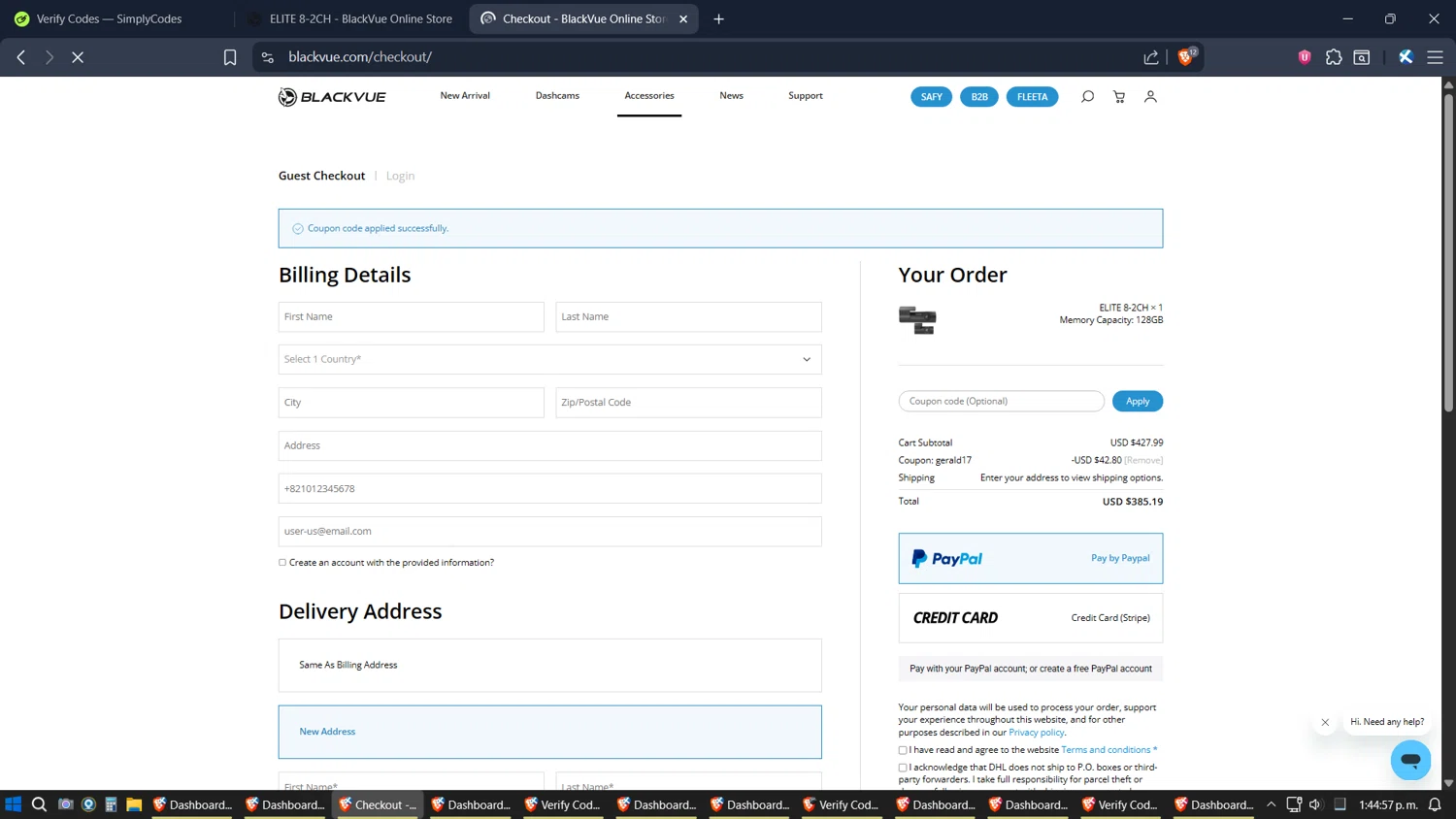Open the site search magnifier icon
Screen dimensions: 1456x819
pos(1087,97)
